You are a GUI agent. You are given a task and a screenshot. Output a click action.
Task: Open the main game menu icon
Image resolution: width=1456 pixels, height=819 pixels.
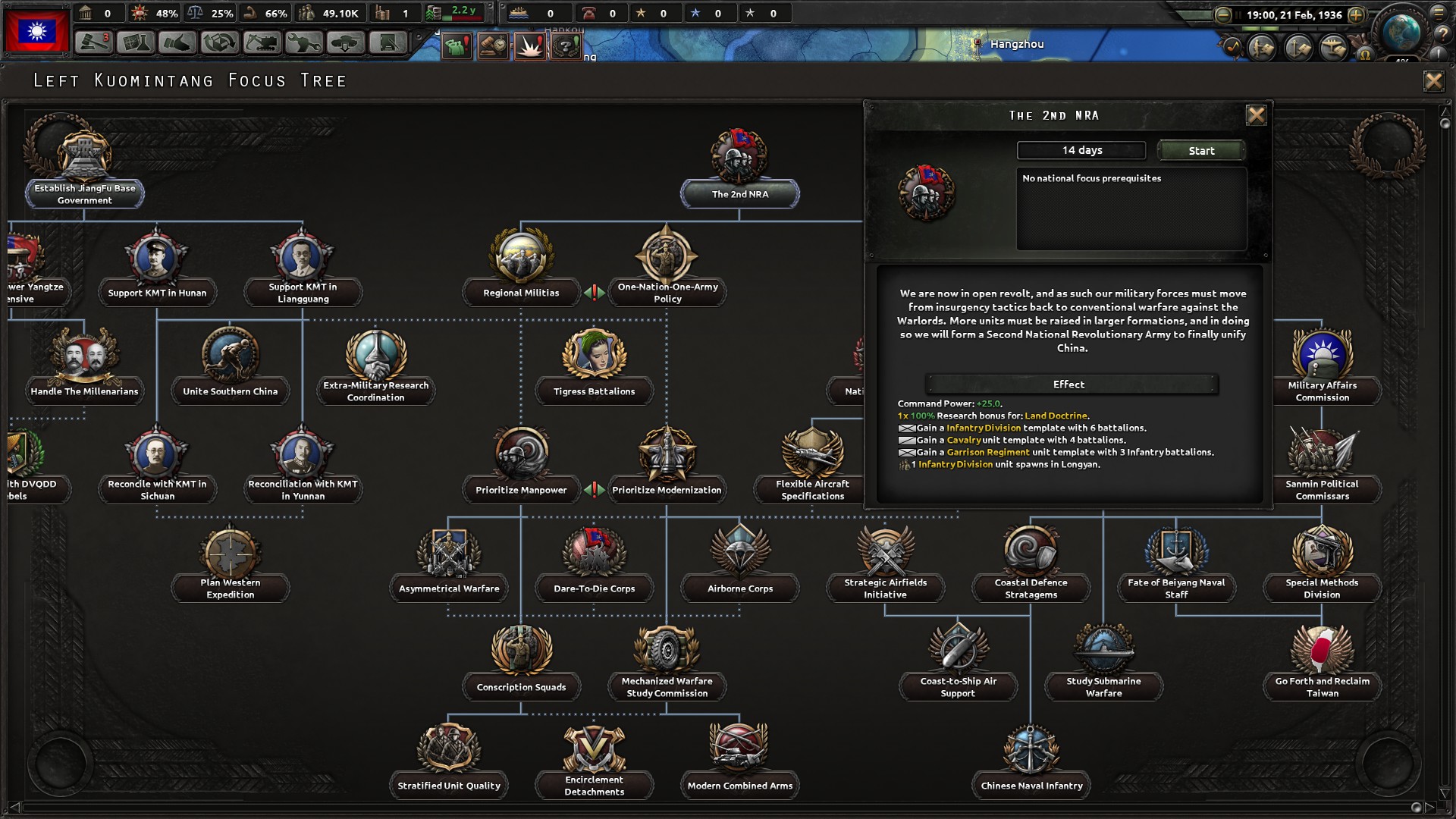(x=1439, y=13)
